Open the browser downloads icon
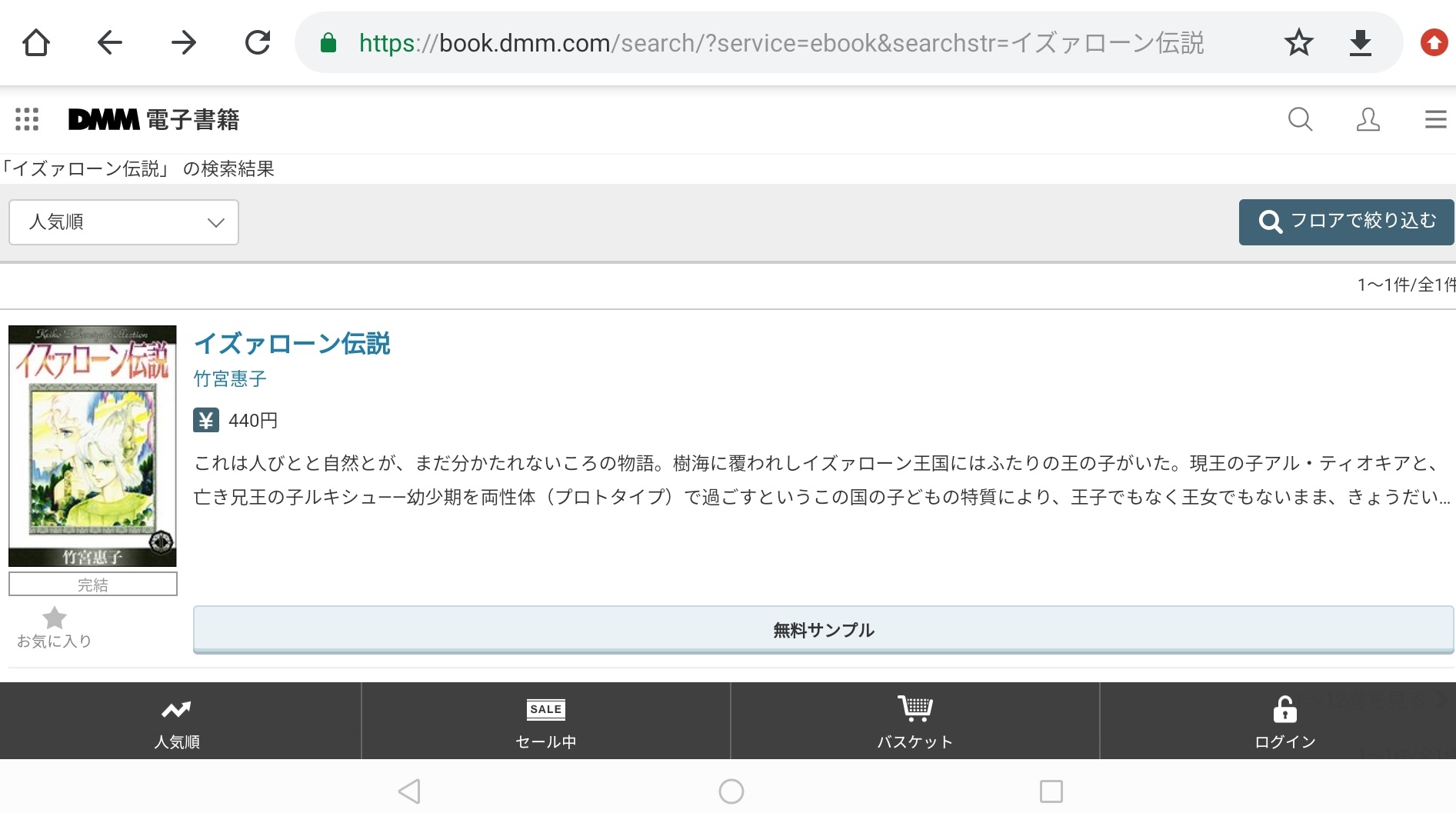 coord(1360,43)
